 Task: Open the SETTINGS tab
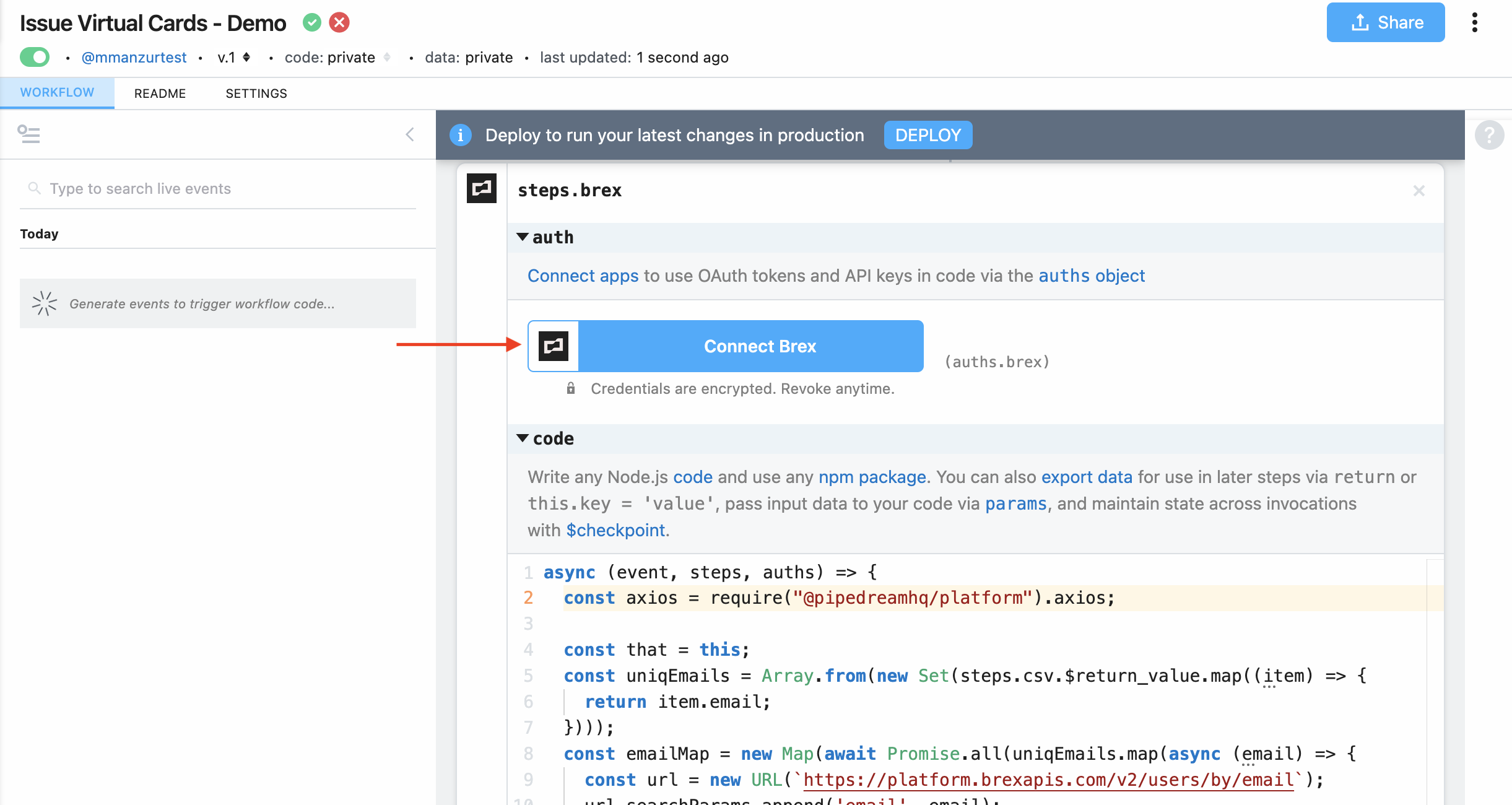coord(256,94)
